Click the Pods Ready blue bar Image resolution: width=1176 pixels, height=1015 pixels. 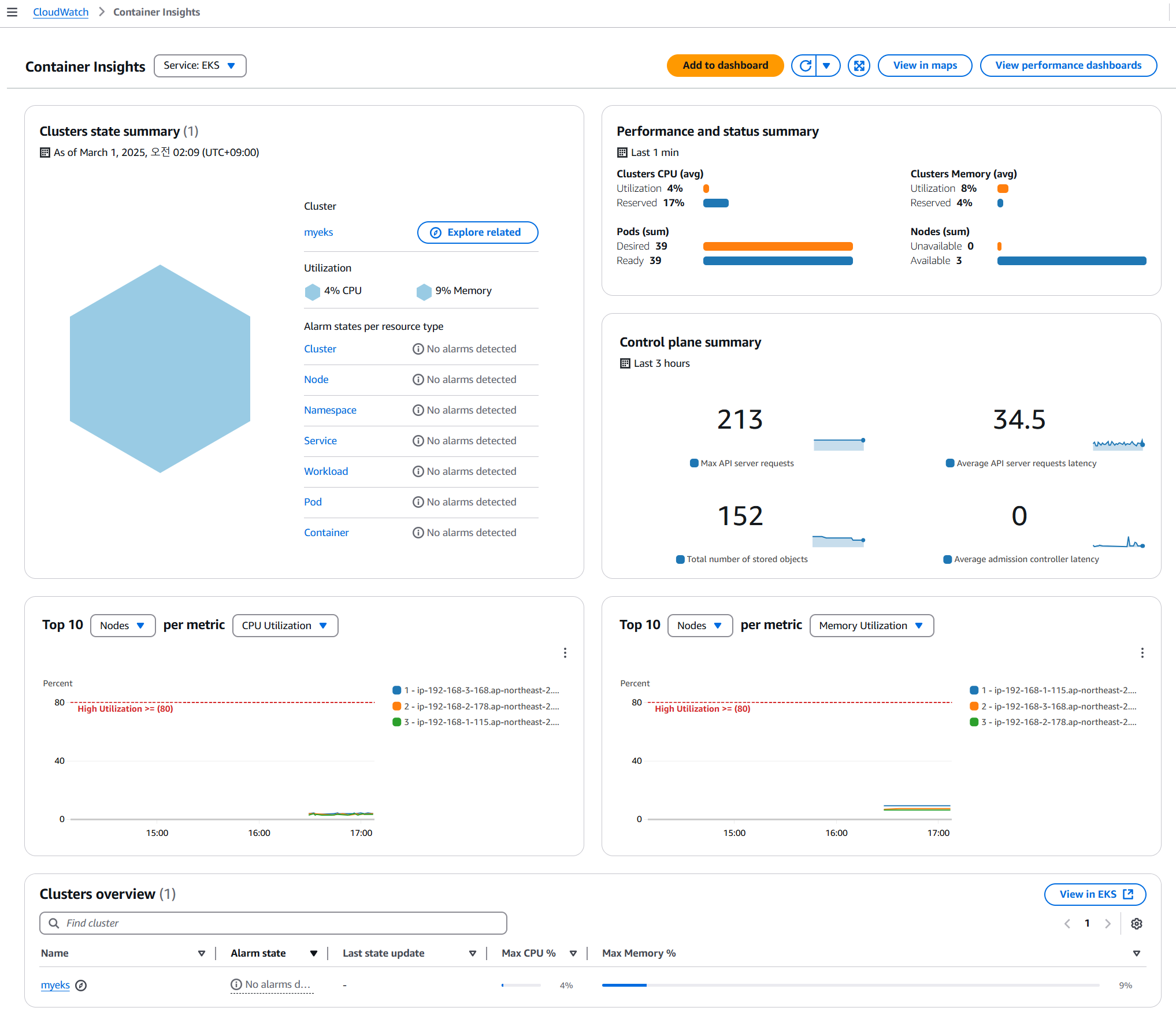(778, 261)
